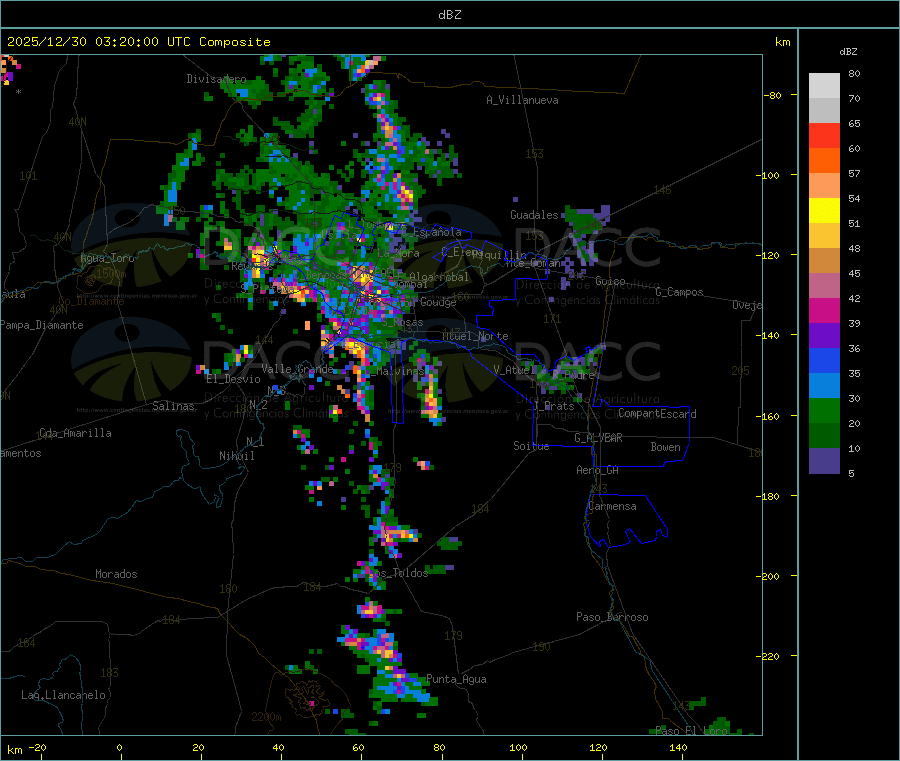The width and height of the screenshot is (900, 761).
Task: Click the J_Prats place label
Action: (x=554, y=406)
